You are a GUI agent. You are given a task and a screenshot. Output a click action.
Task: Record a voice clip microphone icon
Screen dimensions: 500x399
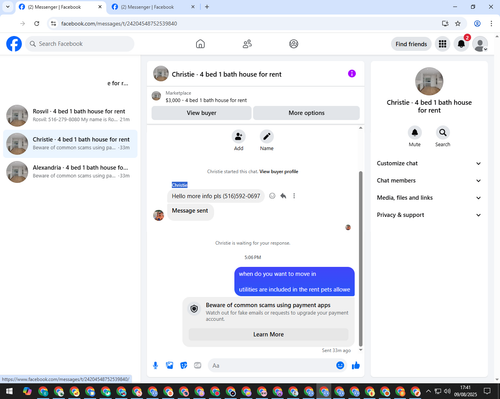155,366
